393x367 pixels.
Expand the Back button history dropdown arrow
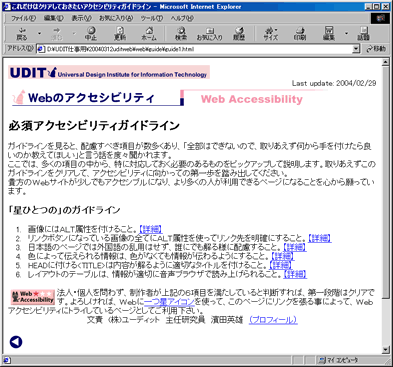pyautogui.click(x=40, y=33)
